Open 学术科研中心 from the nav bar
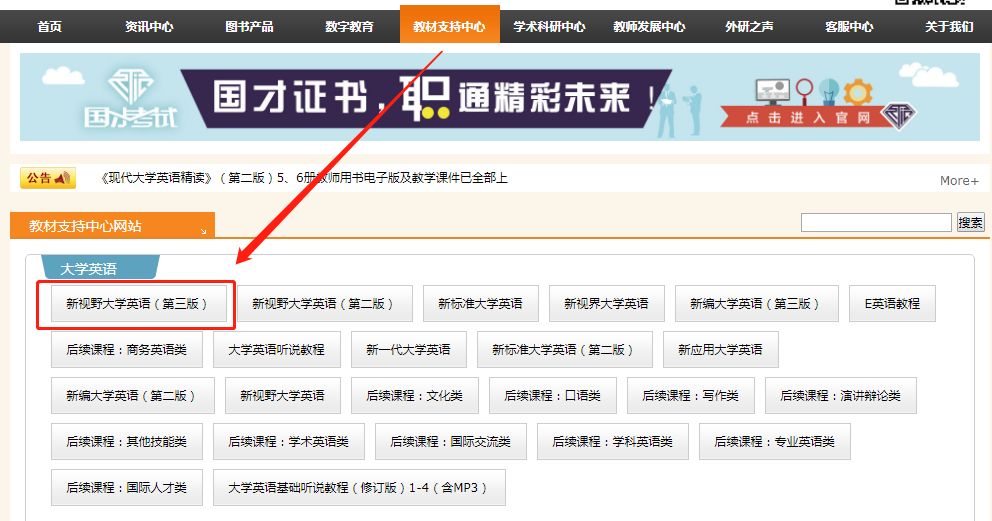 click(x=549, y=27)
